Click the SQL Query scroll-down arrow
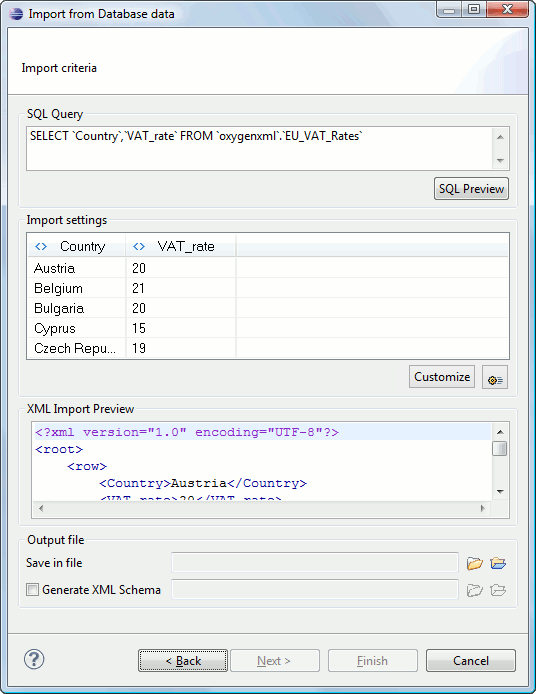The image size is (536, 694). click(x=501, y=161)
